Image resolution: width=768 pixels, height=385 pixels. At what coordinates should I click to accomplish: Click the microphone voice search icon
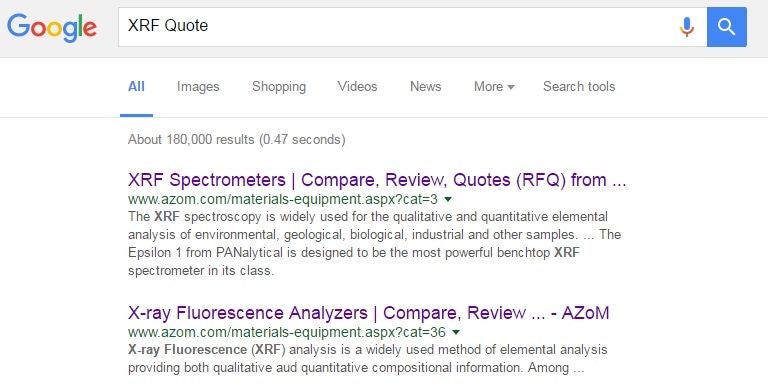(x=687, y=27)
